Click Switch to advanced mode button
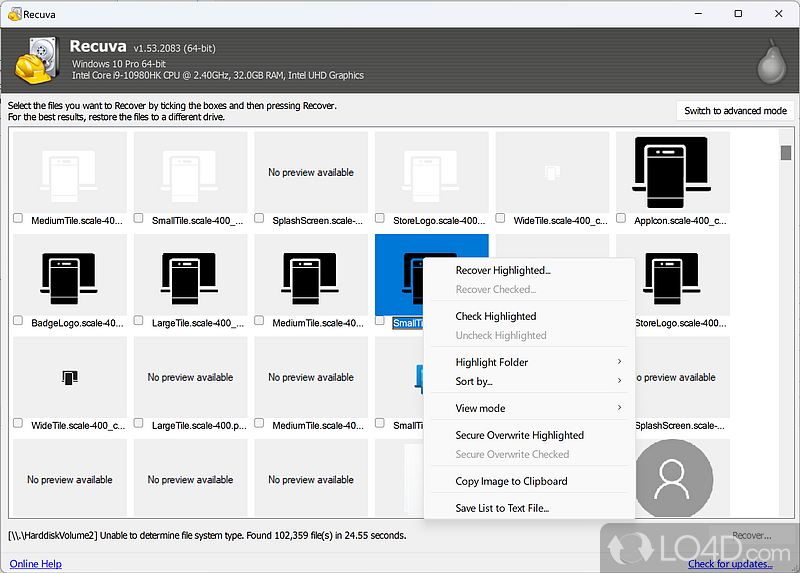 (735, 111)
